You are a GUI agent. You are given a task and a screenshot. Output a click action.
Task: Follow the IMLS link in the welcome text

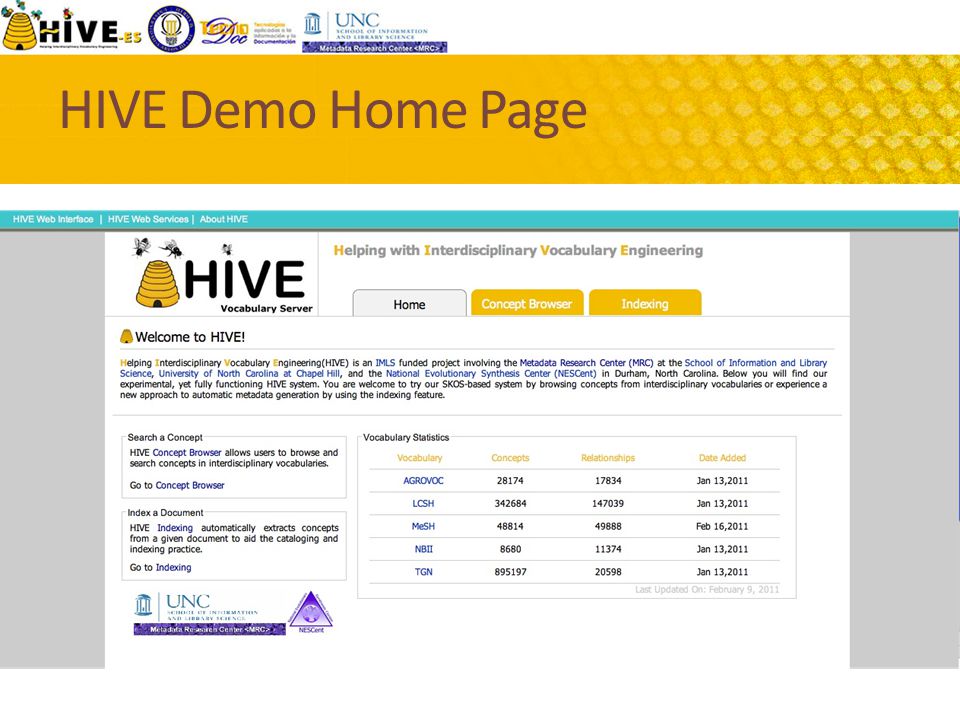click(385, 362)
